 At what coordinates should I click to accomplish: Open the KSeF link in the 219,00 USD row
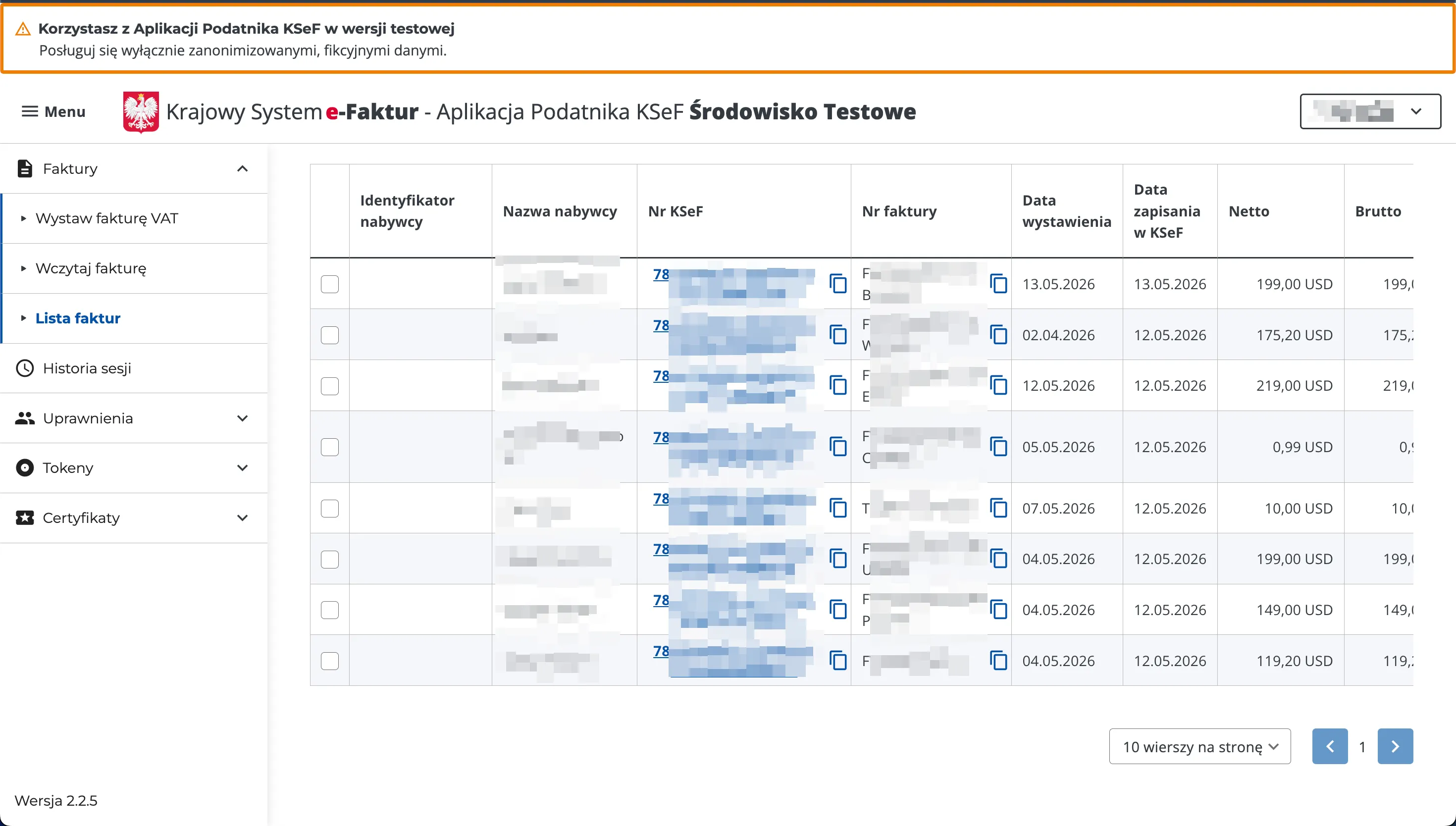point(734,385)
